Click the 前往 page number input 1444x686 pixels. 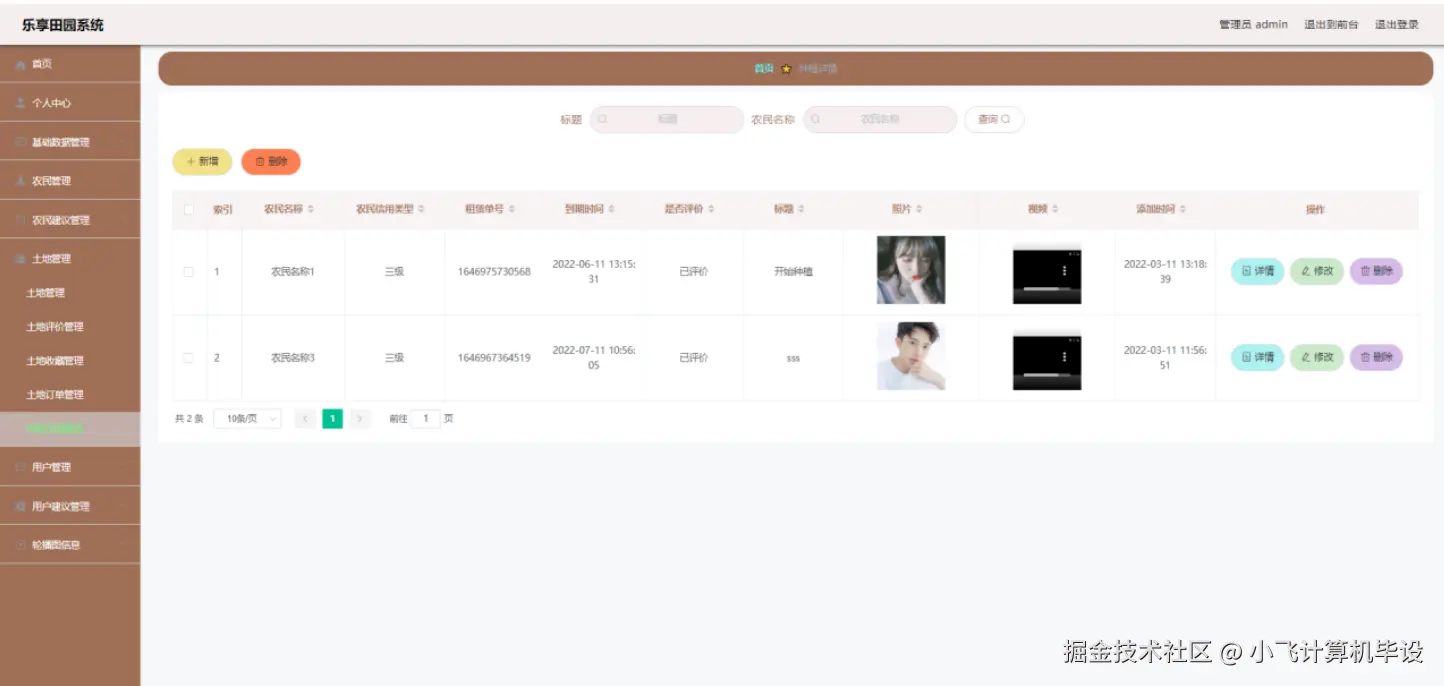click(x=425, y=419)
